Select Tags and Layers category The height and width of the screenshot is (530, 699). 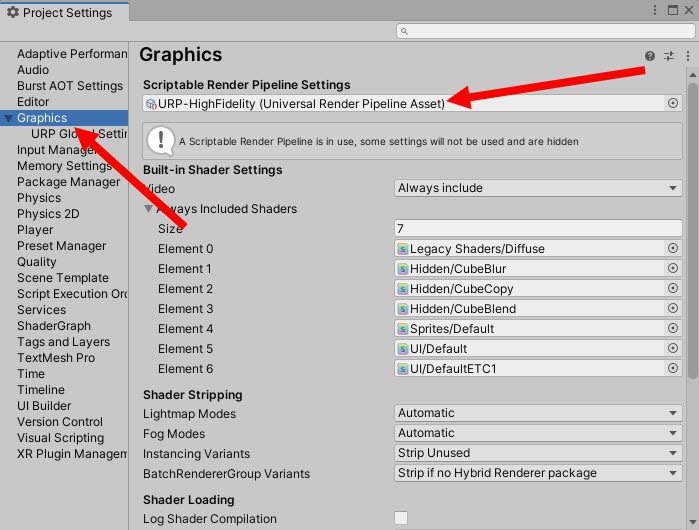tap(63, 342)
